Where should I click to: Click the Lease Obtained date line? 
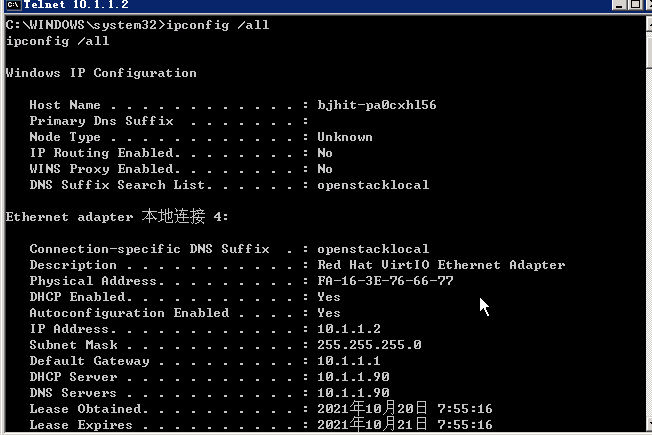[261, 409]
